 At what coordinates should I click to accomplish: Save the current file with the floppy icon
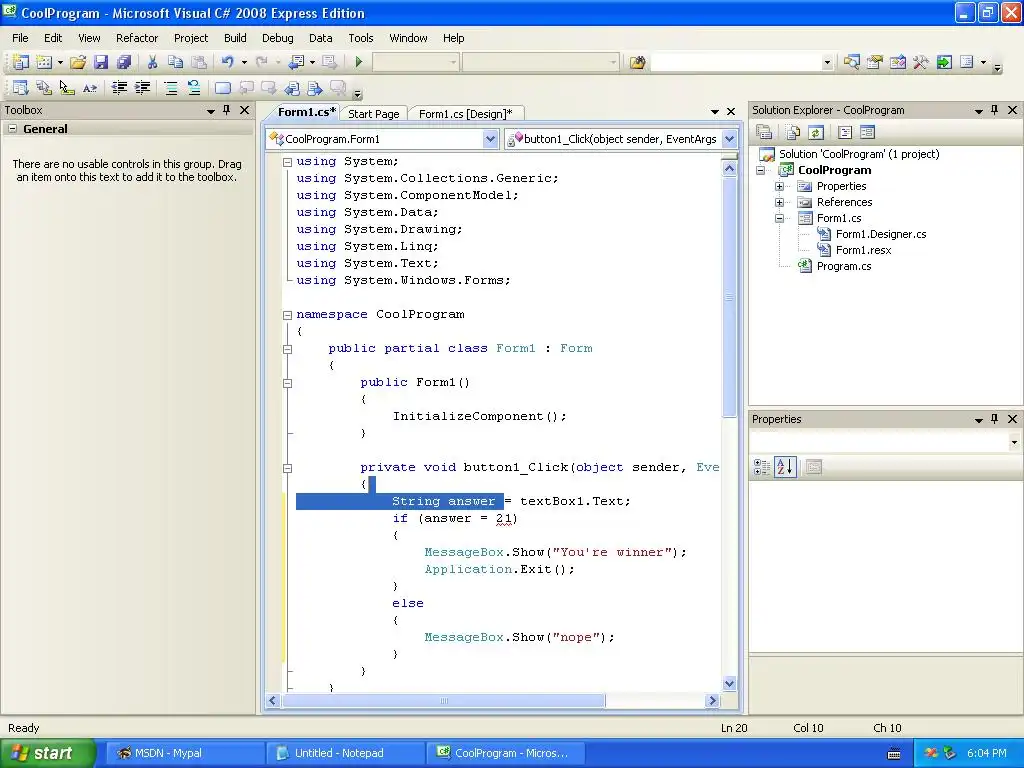pos(101,62)
